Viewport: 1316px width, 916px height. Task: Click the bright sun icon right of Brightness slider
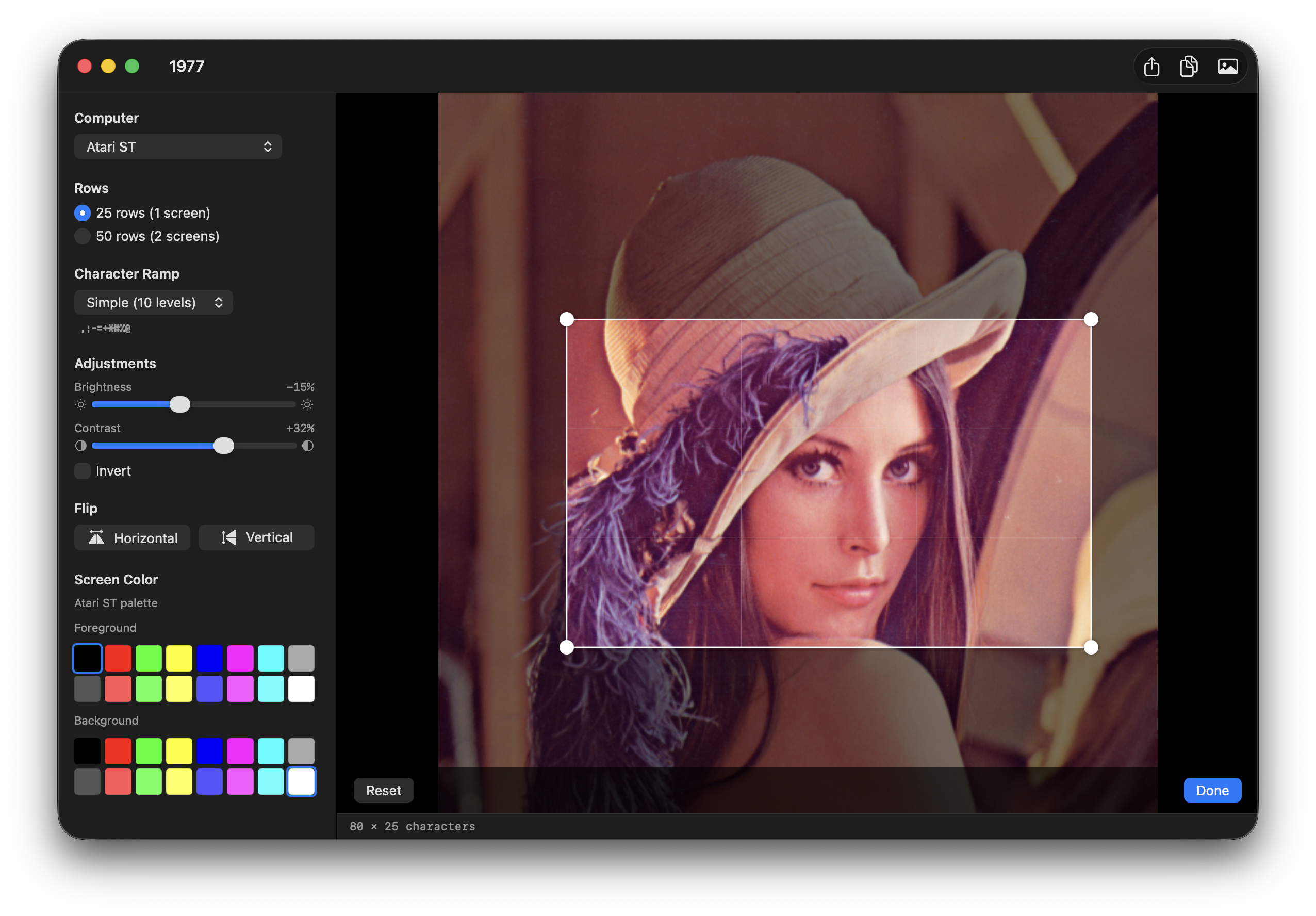[307, 405]
